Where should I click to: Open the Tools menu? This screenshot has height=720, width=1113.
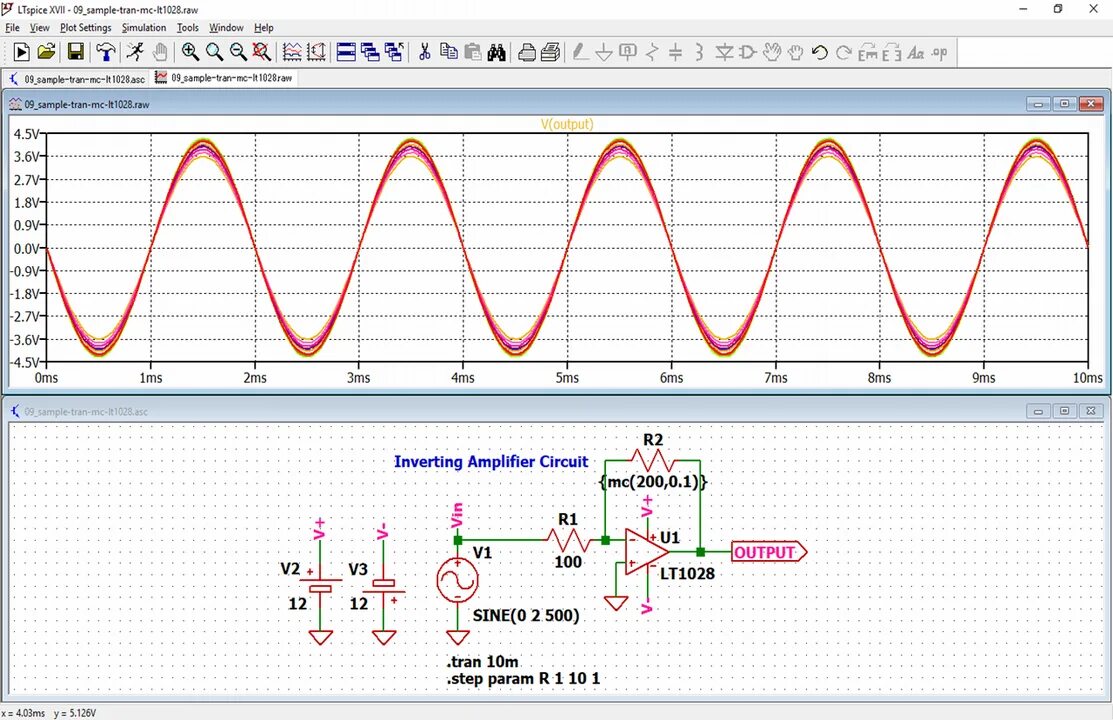coord(187,28)
